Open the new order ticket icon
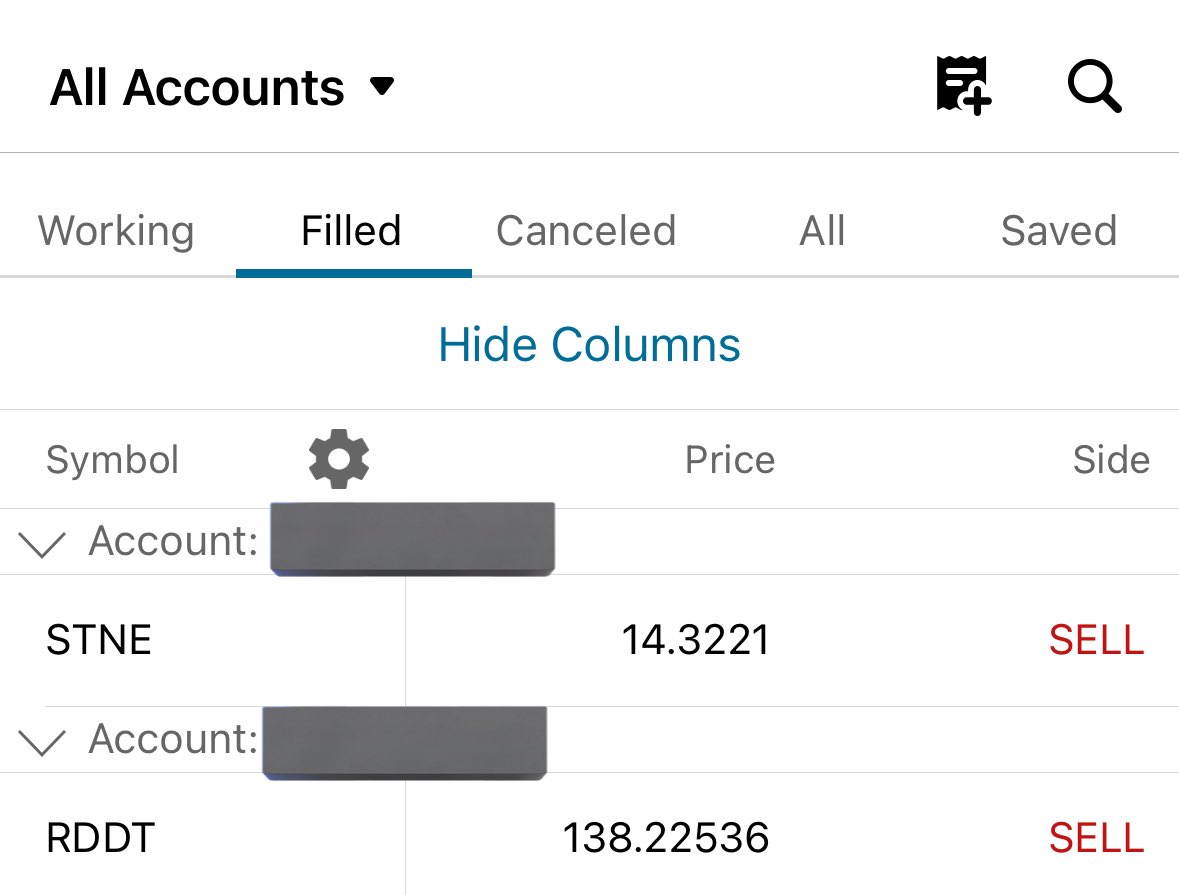The image size is (1179, 895). click(x=963, y=85)
